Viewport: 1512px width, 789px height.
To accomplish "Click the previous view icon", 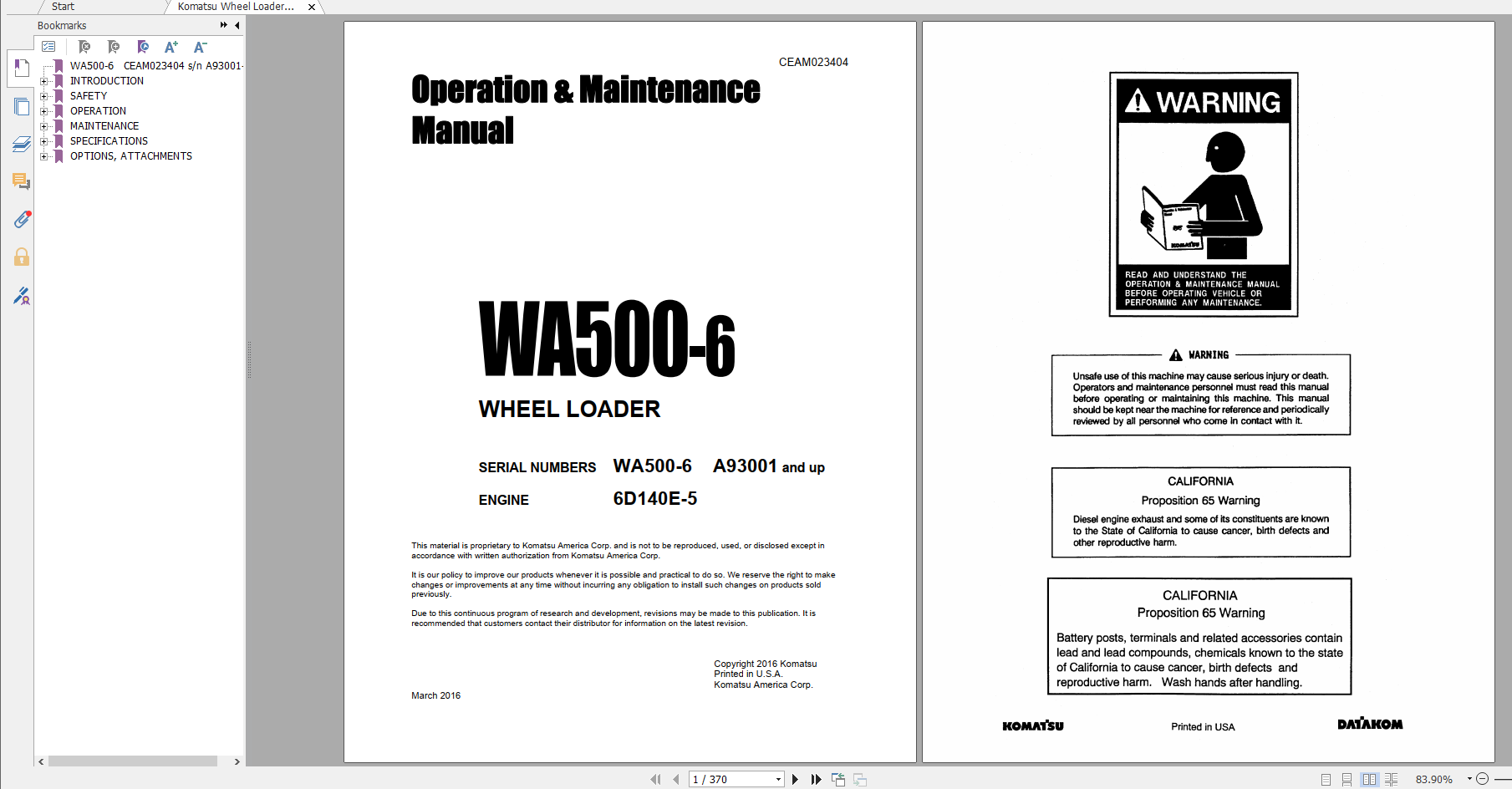I will [837, 779].
